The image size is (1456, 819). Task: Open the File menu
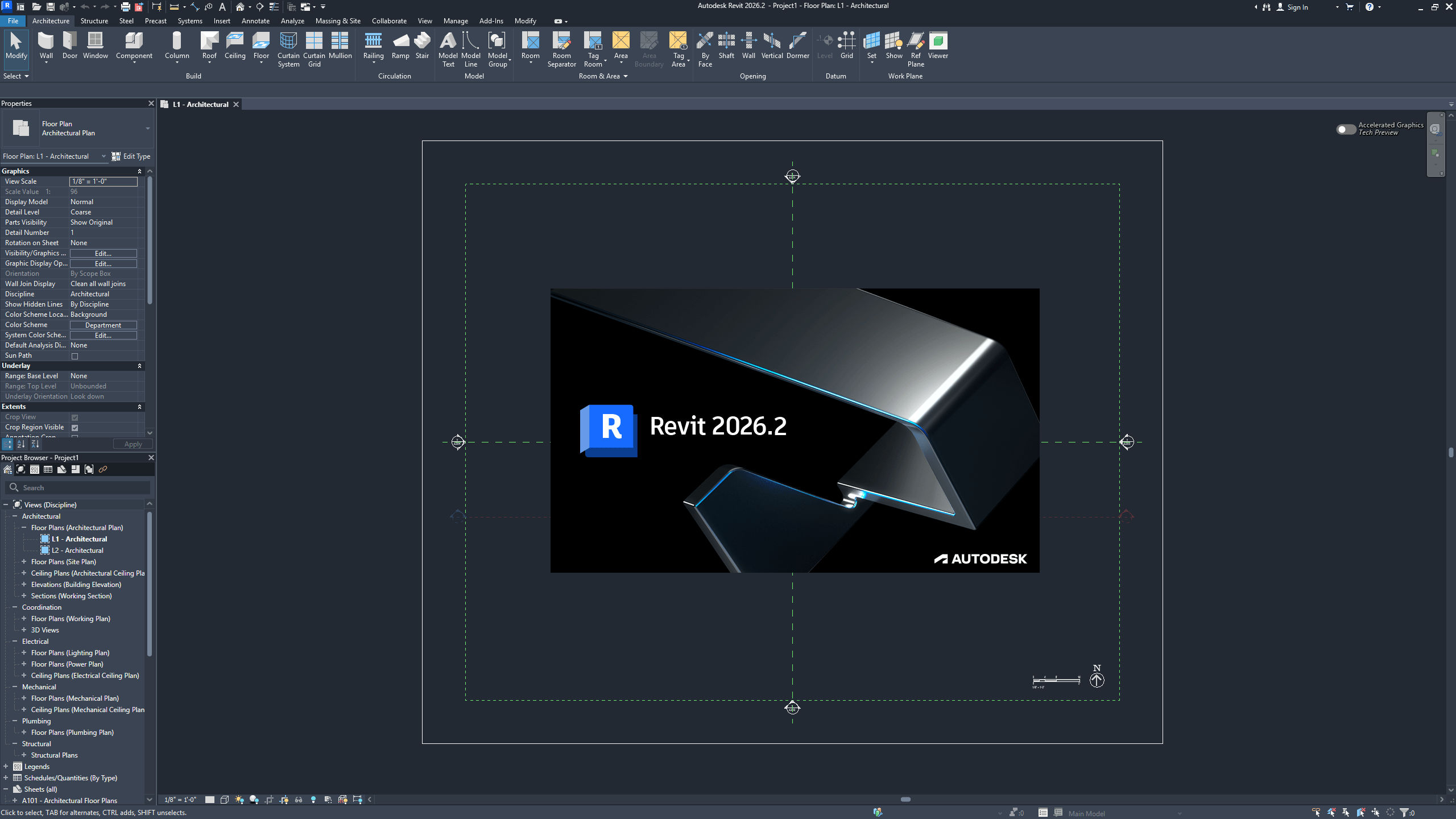[13, 21]
